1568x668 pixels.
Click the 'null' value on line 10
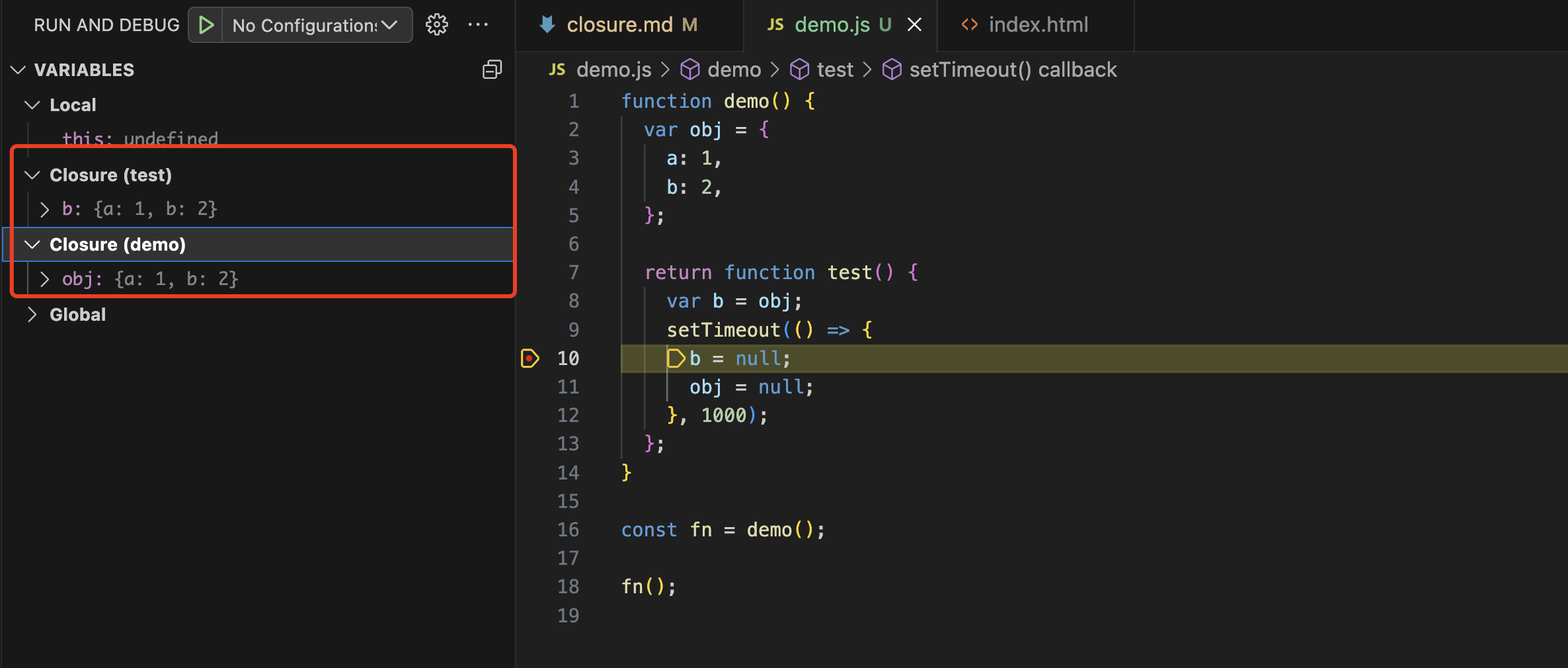tap(758, 358)
